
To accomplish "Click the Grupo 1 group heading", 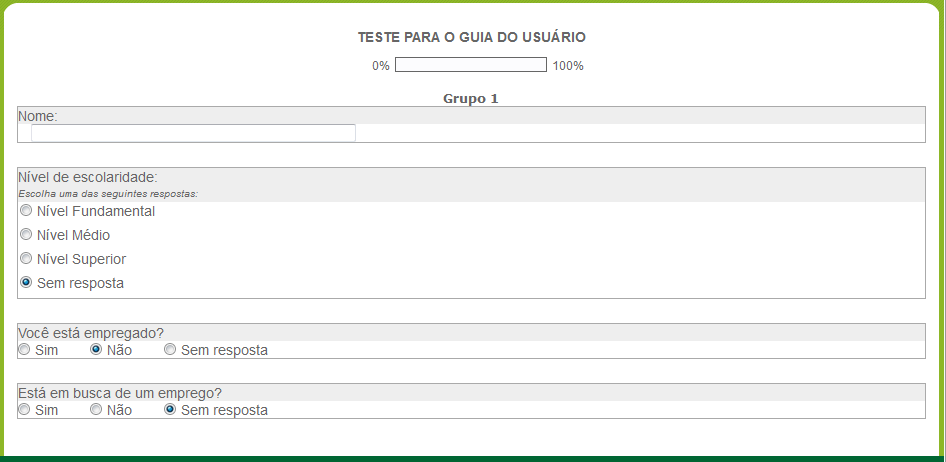I will (470, 99).
